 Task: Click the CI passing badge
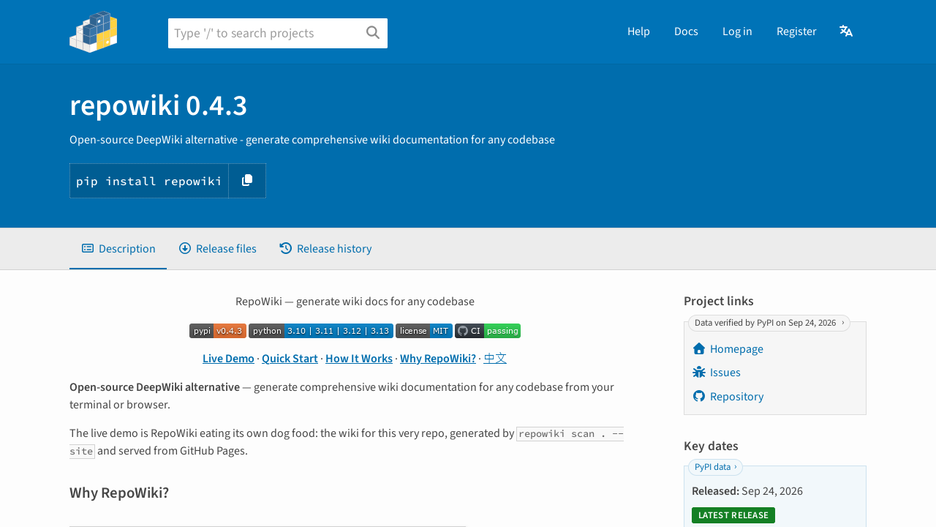488,331
